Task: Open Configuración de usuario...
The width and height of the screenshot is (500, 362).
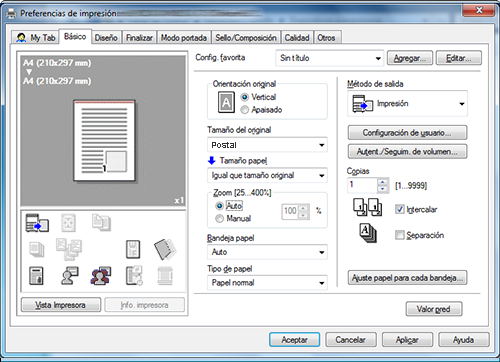Action: click(x=407, y=133)
